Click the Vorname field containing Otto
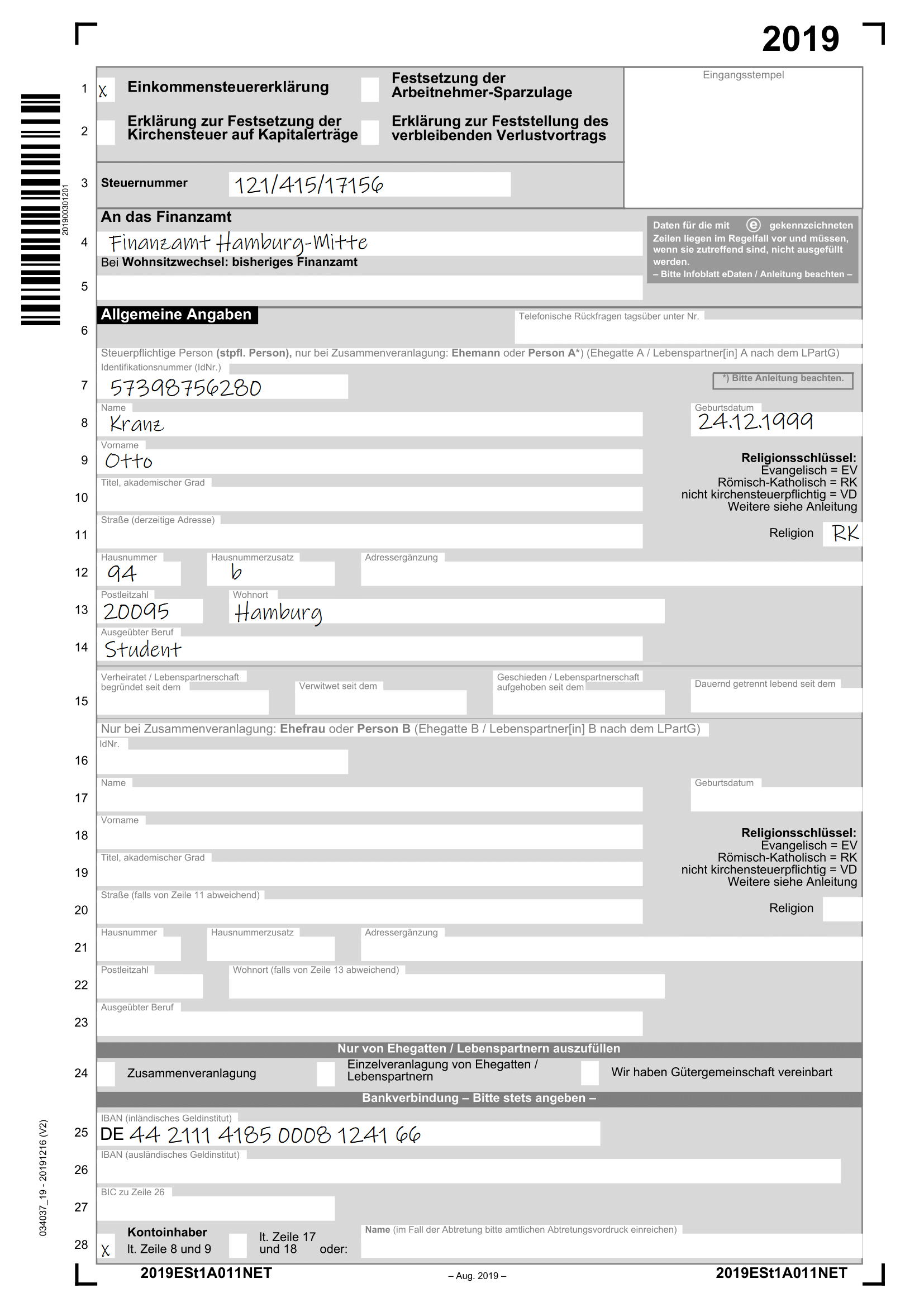 [370, 462]
